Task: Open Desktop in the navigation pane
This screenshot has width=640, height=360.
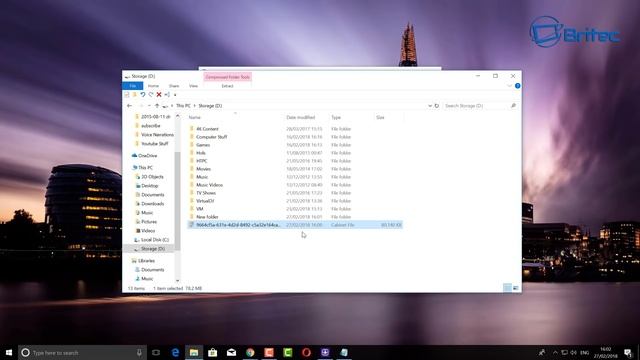Action: (149, 186)
